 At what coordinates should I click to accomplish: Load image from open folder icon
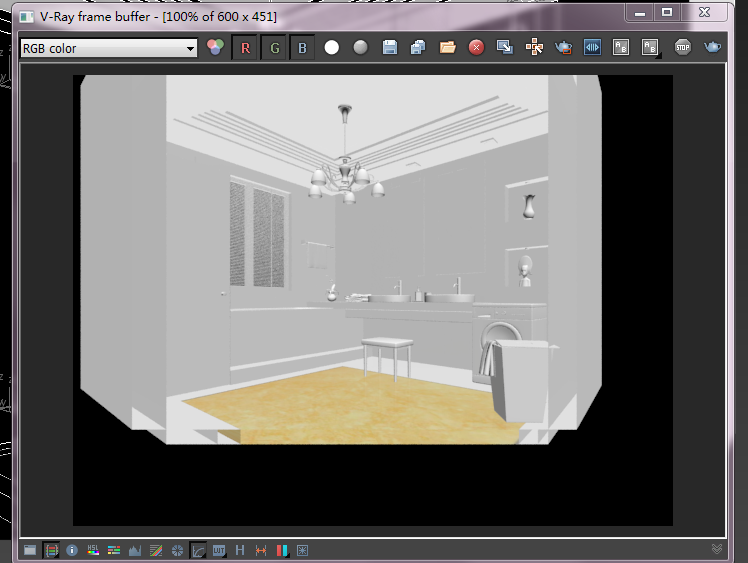pyautogui.click(x=447, y=47)
